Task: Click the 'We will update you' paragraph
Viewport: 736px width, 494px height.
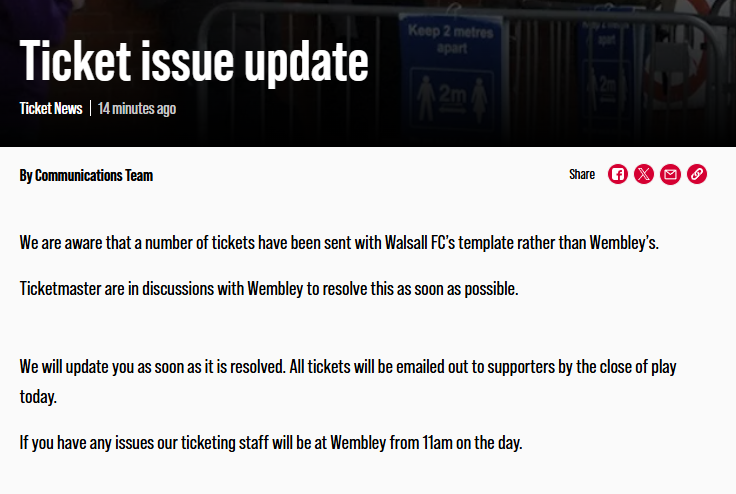Action: [348, 381]
